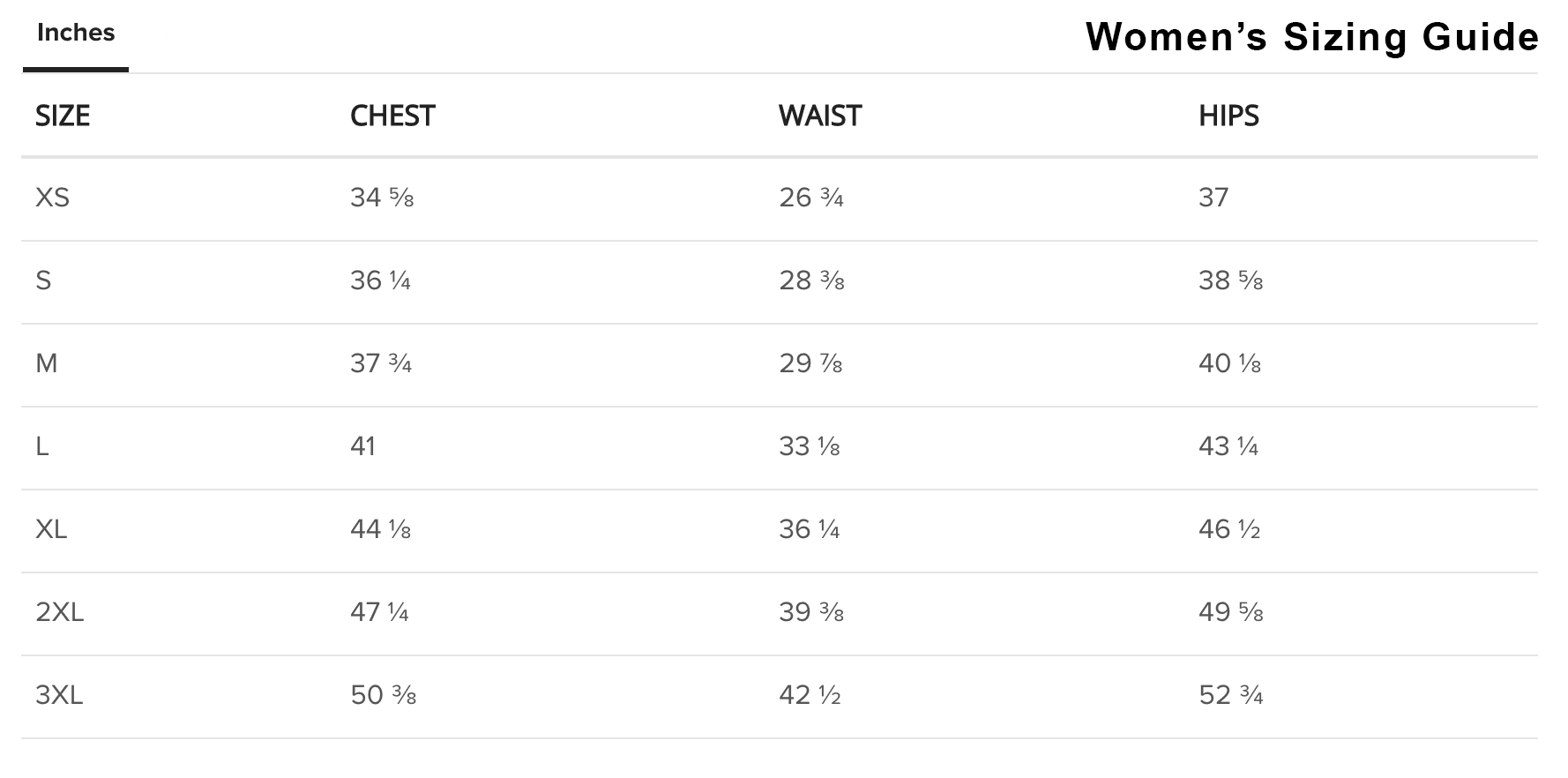Click the WAIST column header

point(820,116)
